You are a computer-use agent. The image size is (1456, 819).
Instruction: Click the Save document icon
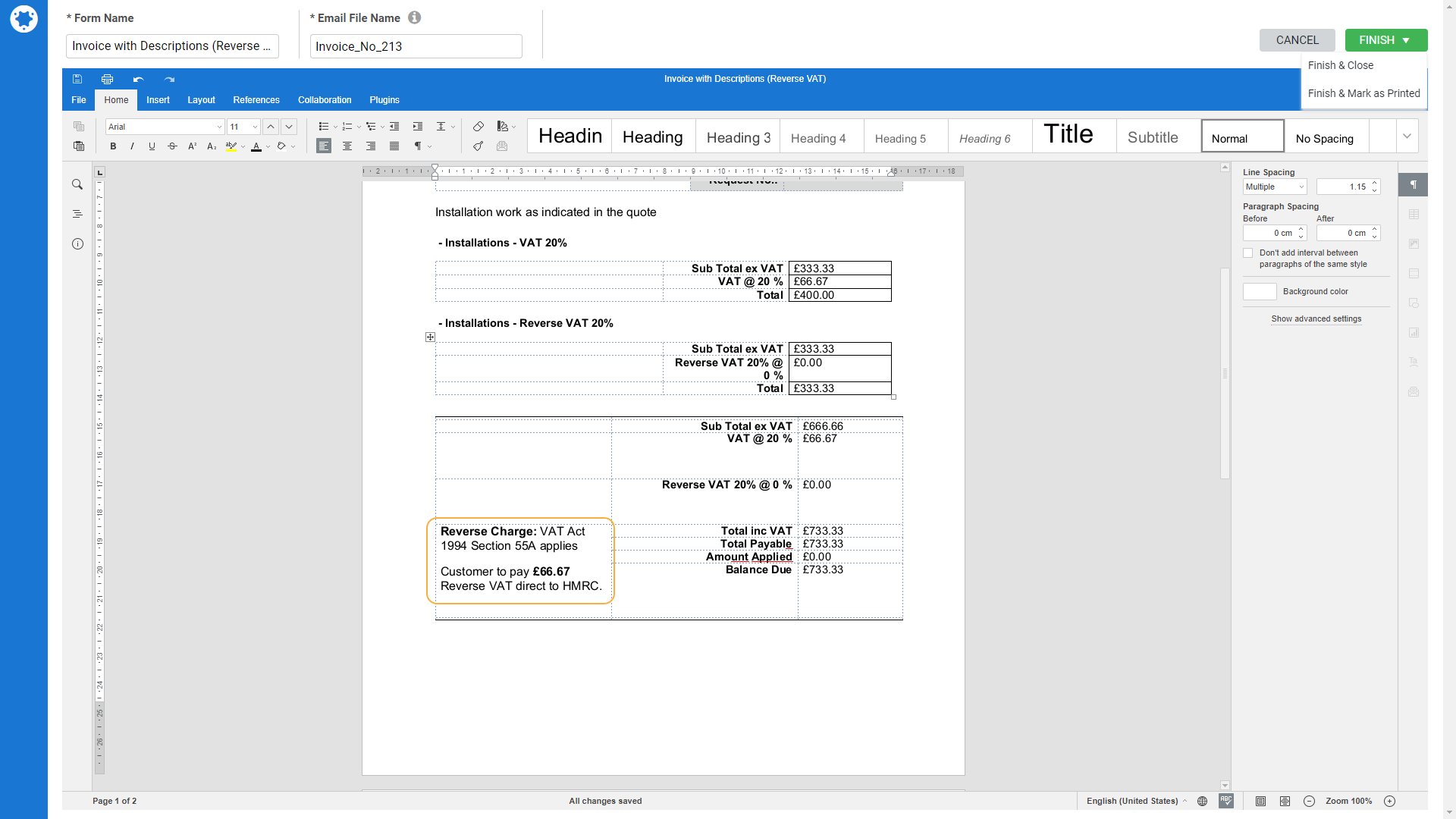(77, 79)
